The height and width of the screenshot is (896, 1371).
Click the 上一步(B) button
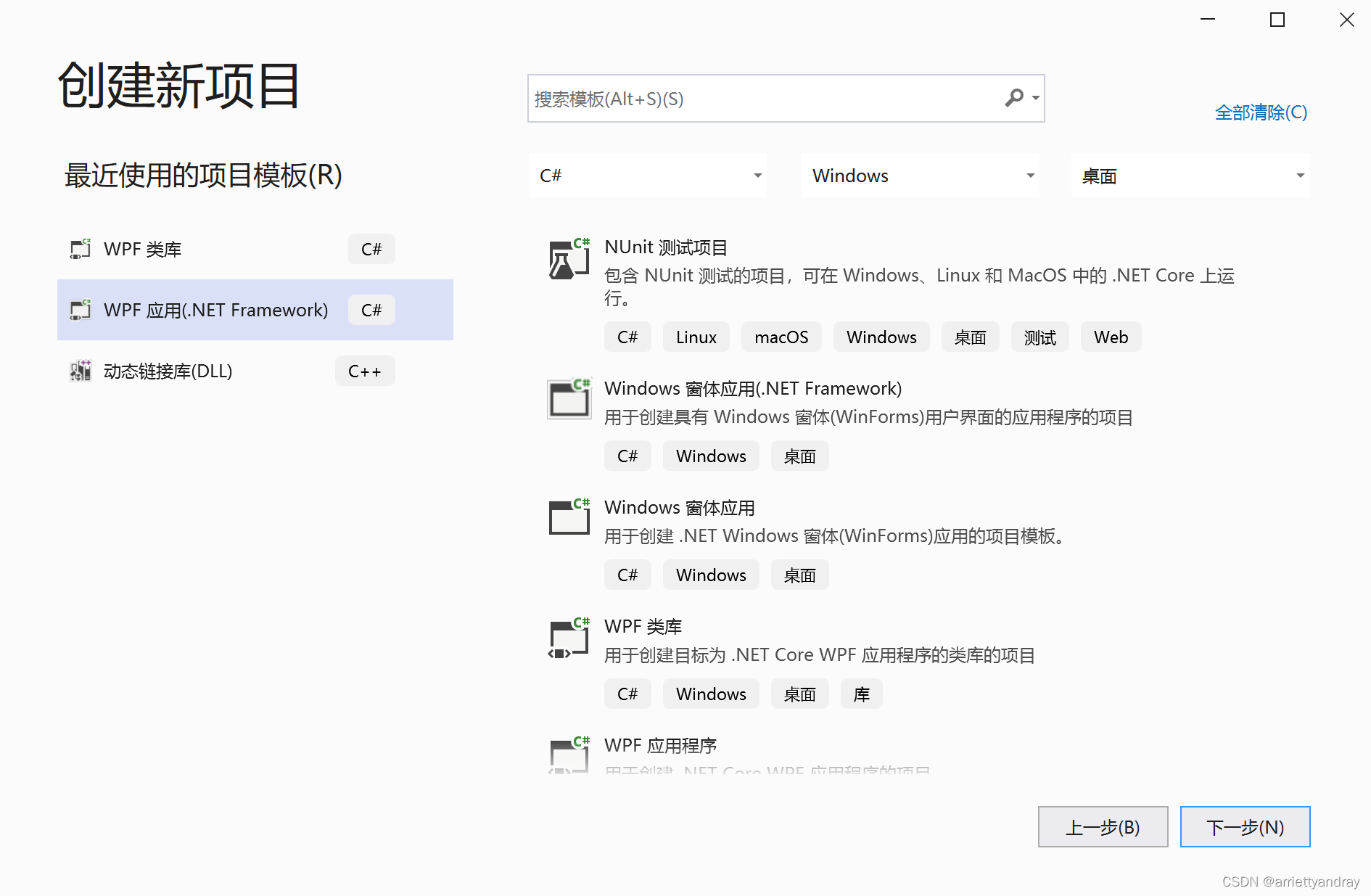point(1103,827)
